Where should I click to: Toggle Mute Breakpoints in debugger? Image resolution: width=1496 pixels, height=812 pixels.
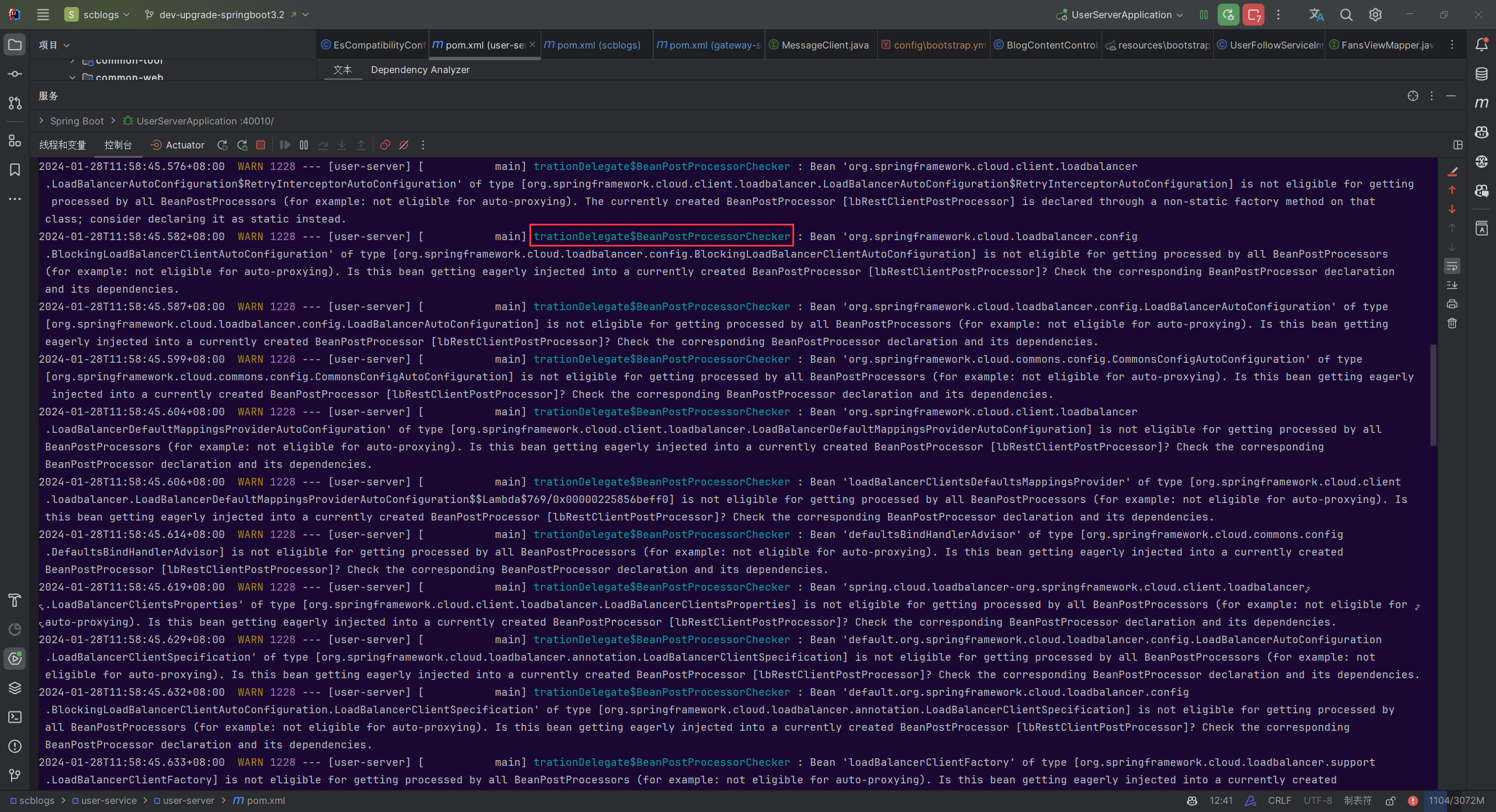[x=404, y=145]
